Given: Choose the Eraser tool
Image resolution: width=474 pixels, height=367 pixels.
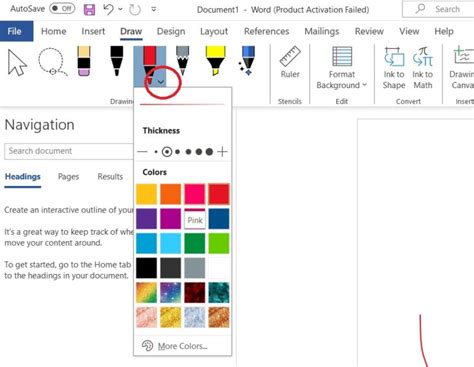Looking at the screenshot, I should tap(84, 61).
